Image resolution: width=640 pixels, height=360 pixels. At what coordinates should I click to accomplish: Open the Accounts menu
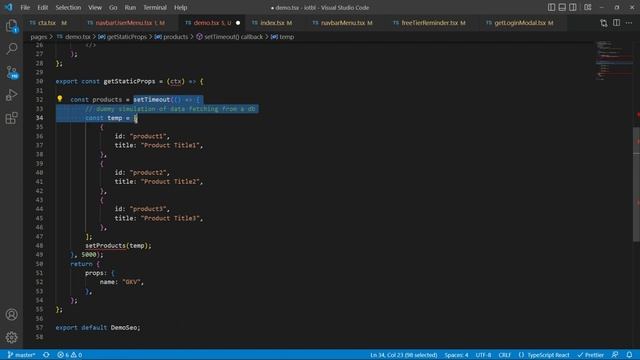[11, 315]
